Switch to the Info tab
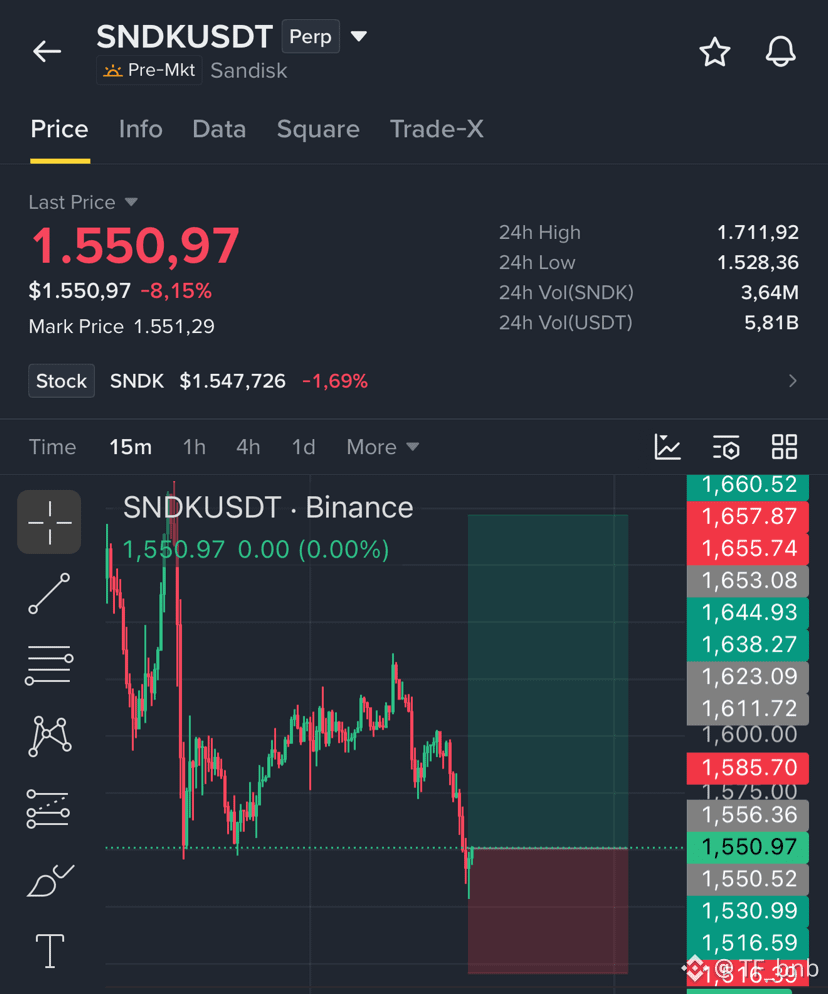This screenshot has height=994, width=828. 141,129
